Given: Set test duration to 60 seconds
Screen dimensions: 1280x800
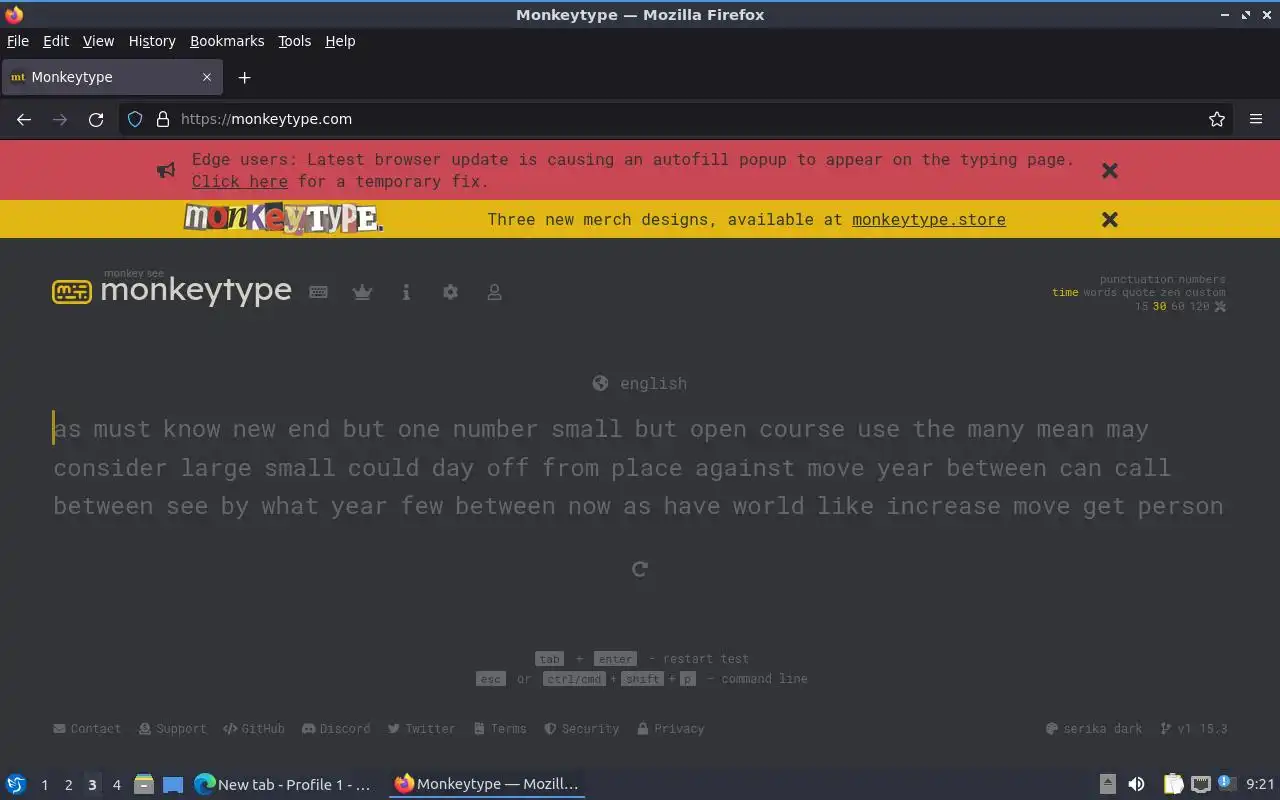Looking at the screenshot, I should pos(1177,306).
